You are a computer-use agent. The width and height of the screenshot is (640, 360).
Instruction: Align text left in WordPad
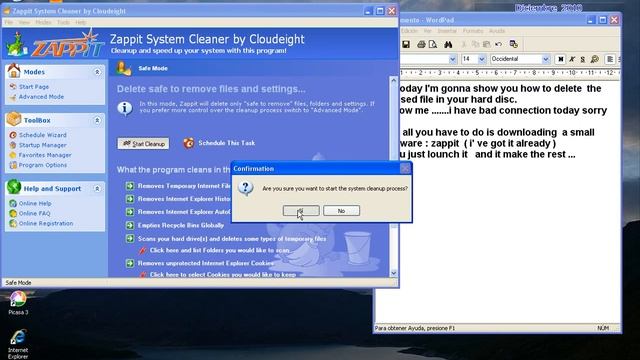tap(610, 59)
